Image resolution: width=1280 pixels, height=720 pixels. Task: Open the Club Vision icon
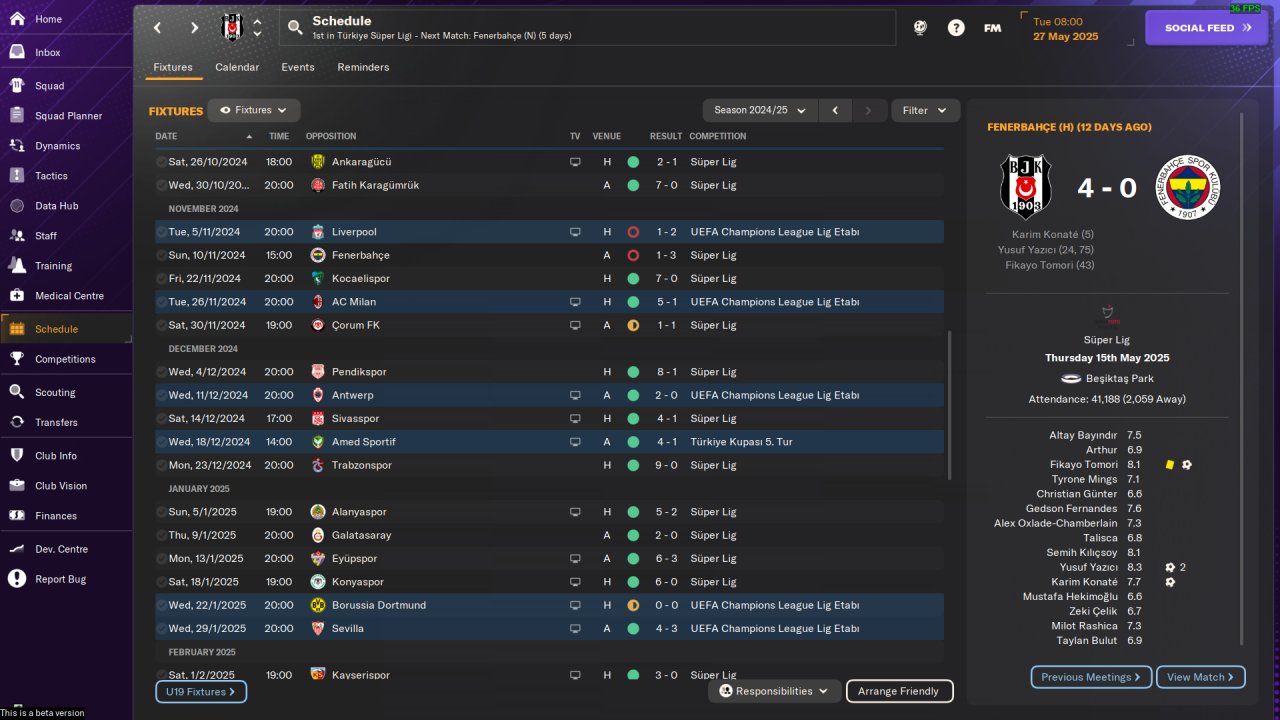click(17, 486)
